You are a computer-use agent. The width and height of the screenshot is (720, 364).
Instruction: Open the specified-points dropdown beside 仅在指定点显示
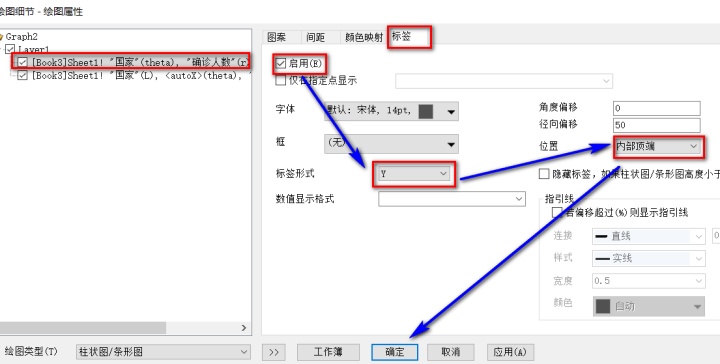(504, 81)
